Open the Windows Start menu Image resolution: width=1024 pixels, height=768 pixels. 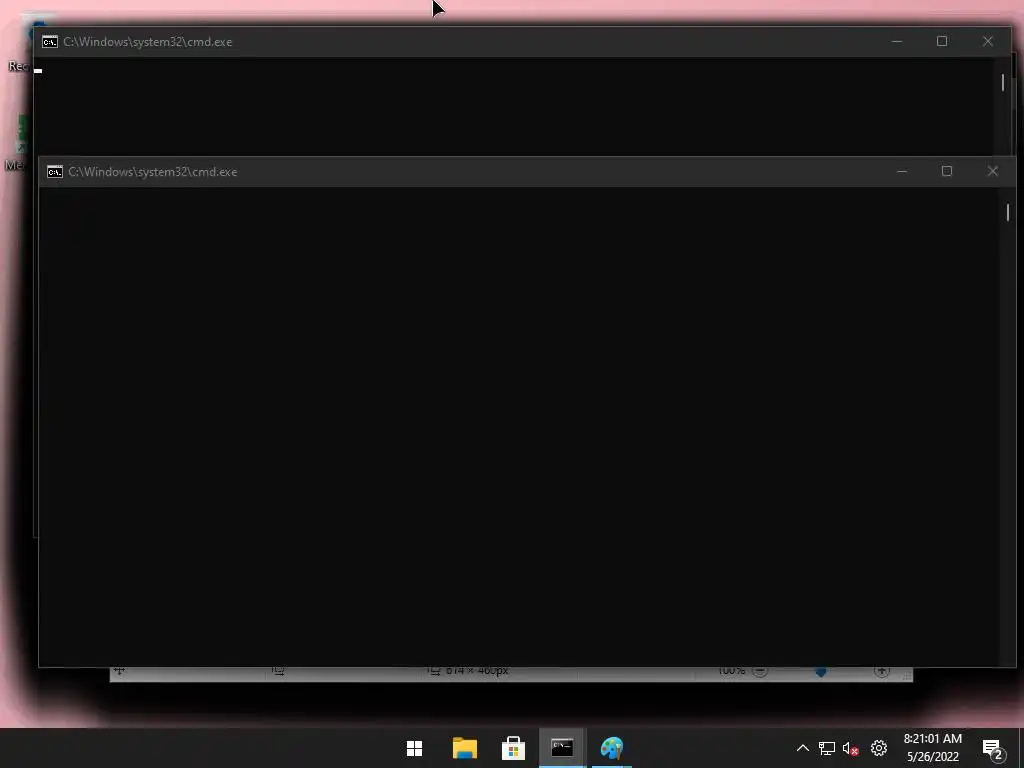click(414, 748)
